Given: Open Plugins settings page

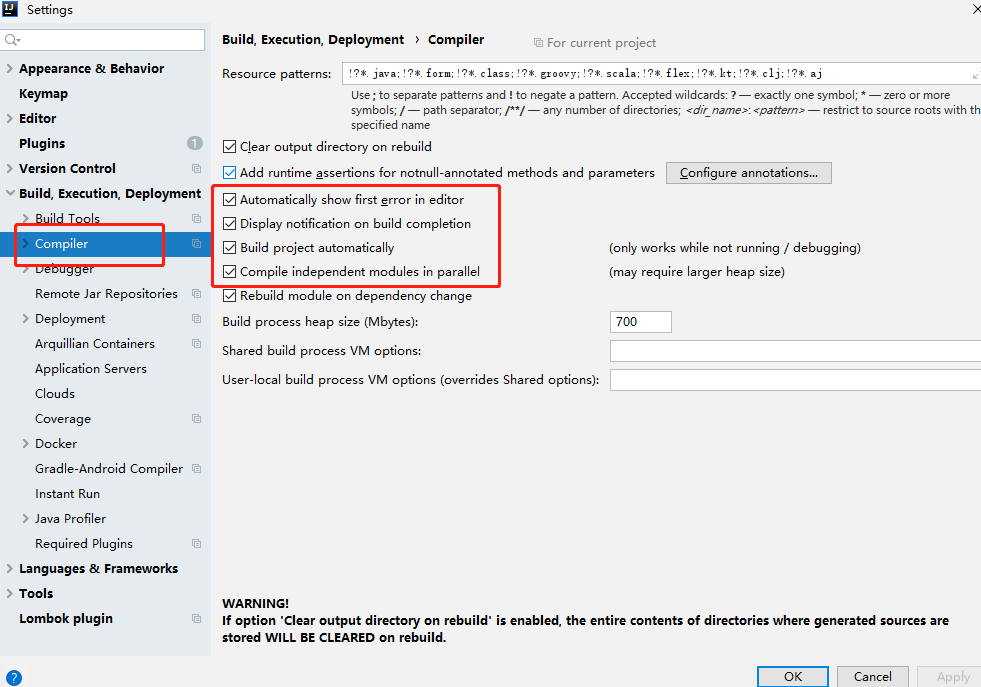Looking at the screenshot, I should pyautogui.click(x=42, y=143).
